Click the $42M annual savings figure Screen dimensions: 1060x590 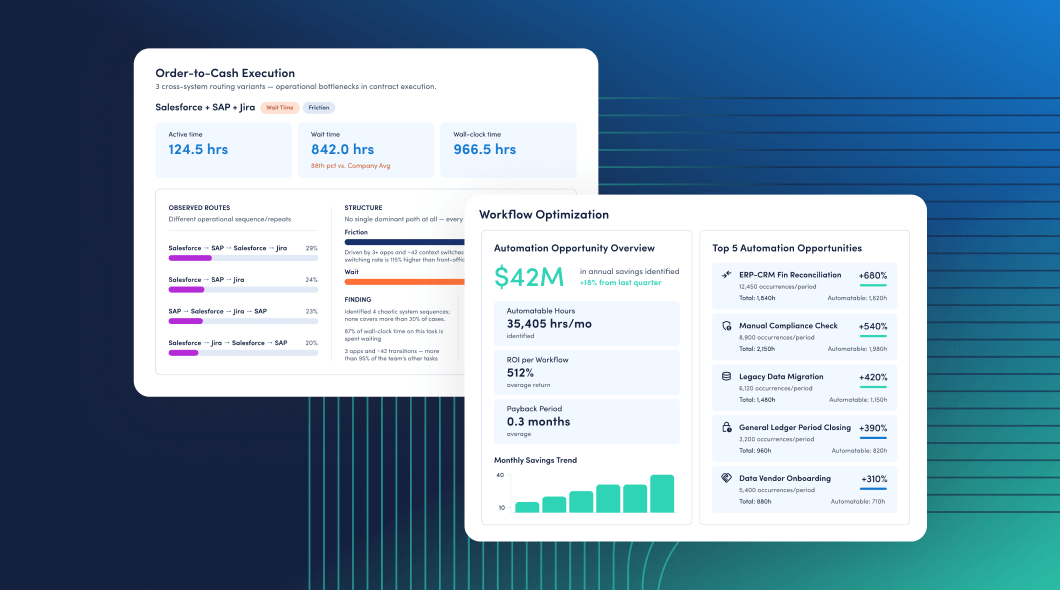click(529, 276)
